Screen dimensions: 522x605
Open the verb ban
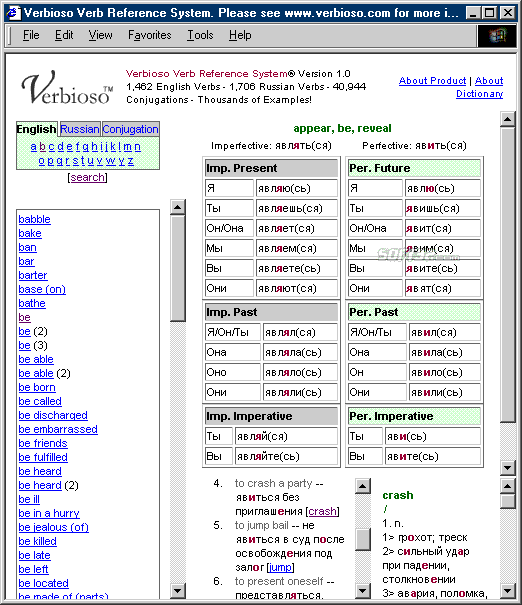[27, 247]
